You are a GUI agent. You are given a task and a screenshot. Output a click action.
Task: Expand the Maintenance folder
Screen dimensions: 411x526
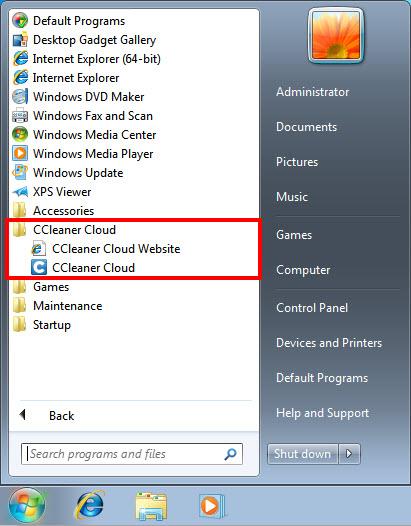point(57,306)
